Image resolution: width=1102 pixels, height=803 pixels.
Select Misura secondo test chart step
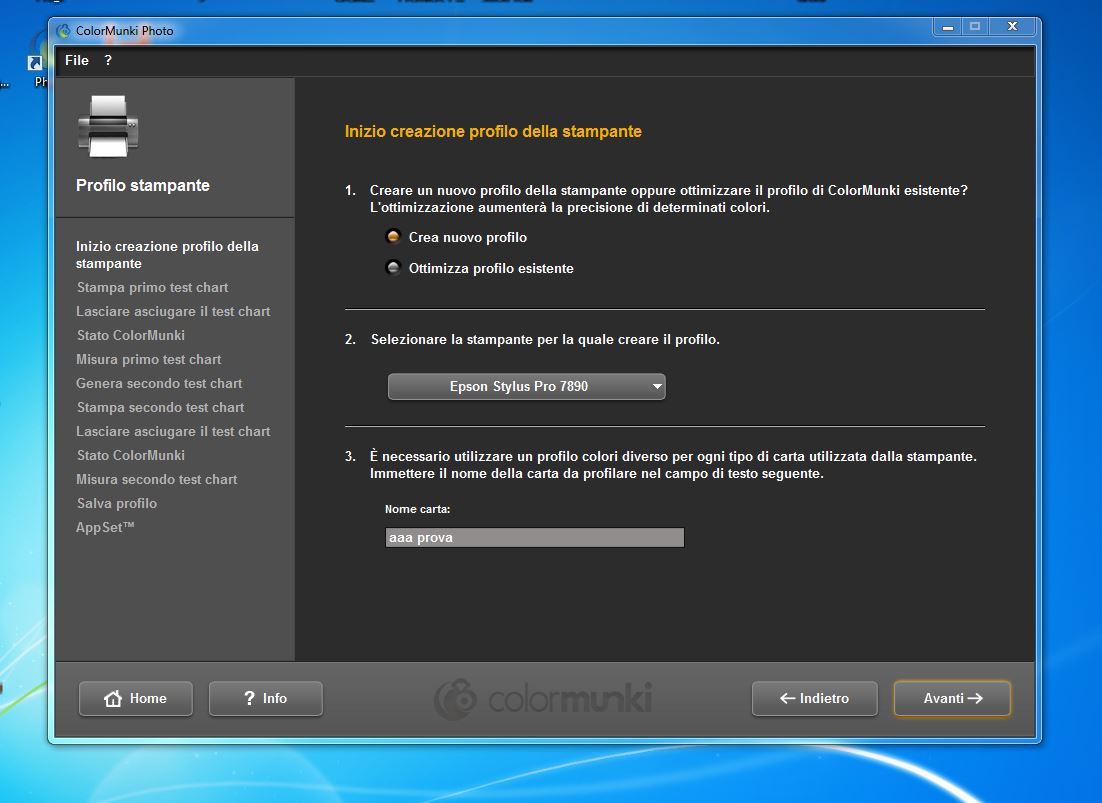[x=156, y=479]
